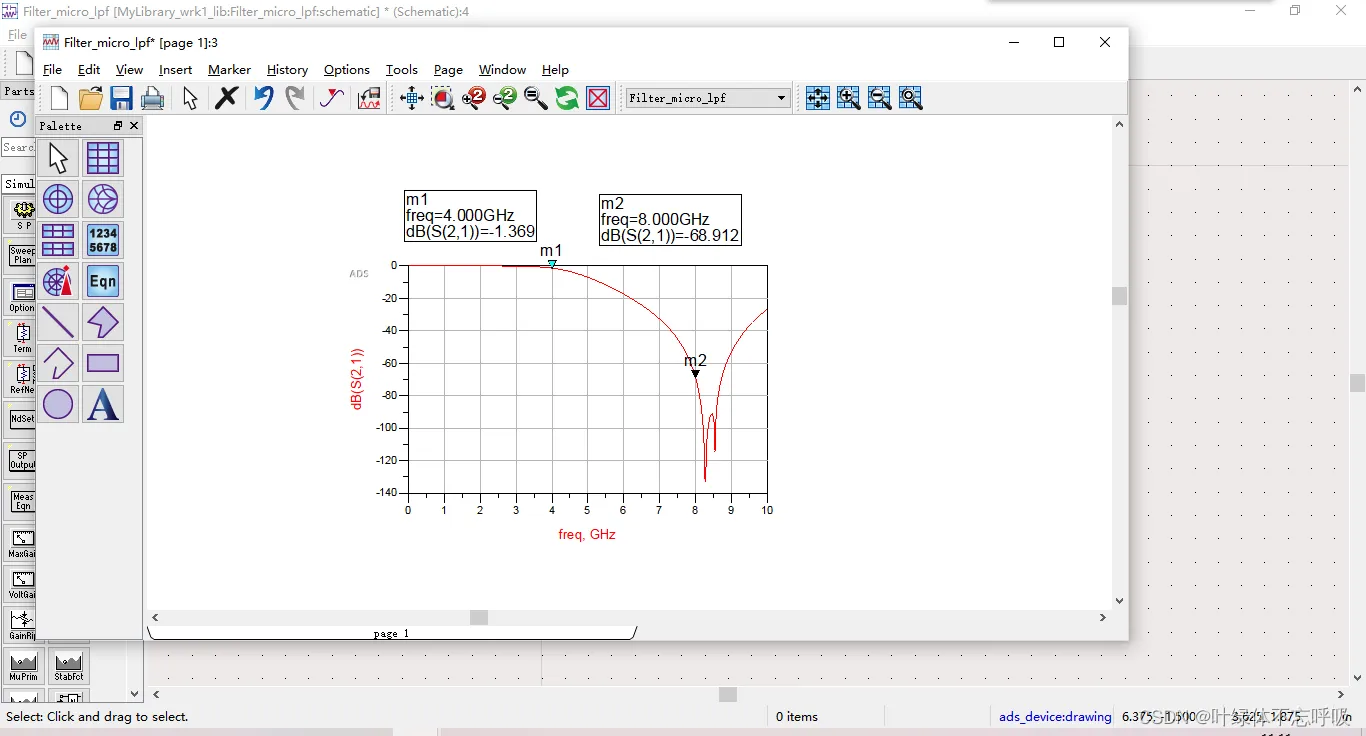Click marker m2 triangle on trace
The width and height of the screenshot is (1366, 736).
tap(695, 374)
